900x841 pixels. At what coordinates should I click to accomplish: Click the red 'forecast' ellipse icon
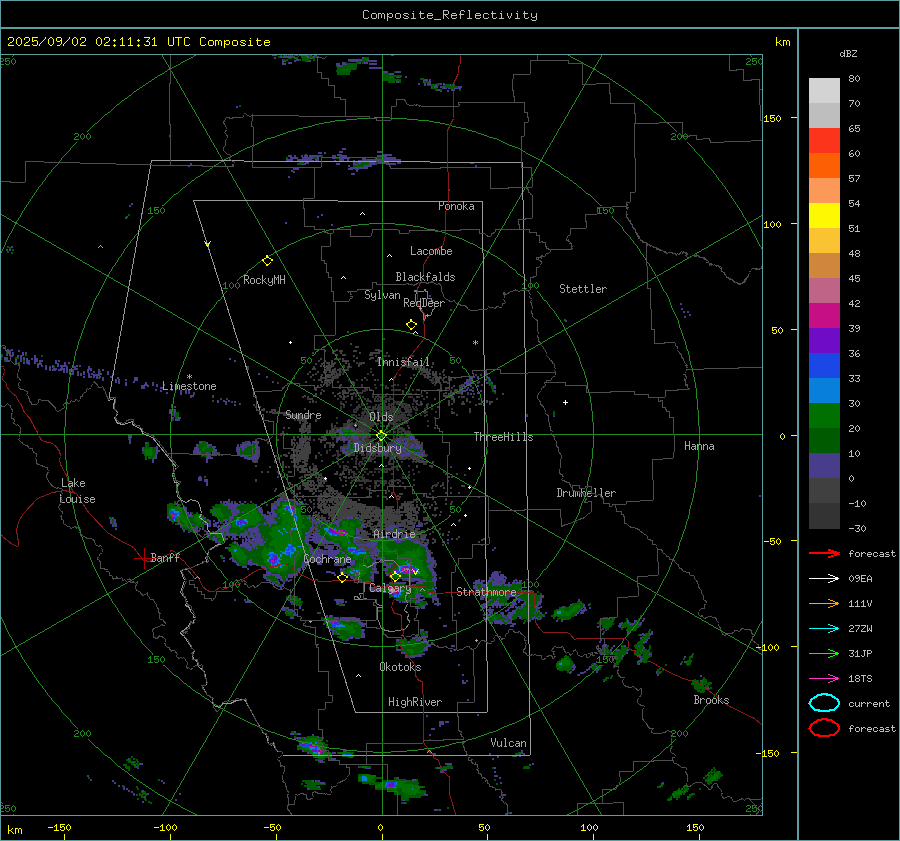coord(824,728)
